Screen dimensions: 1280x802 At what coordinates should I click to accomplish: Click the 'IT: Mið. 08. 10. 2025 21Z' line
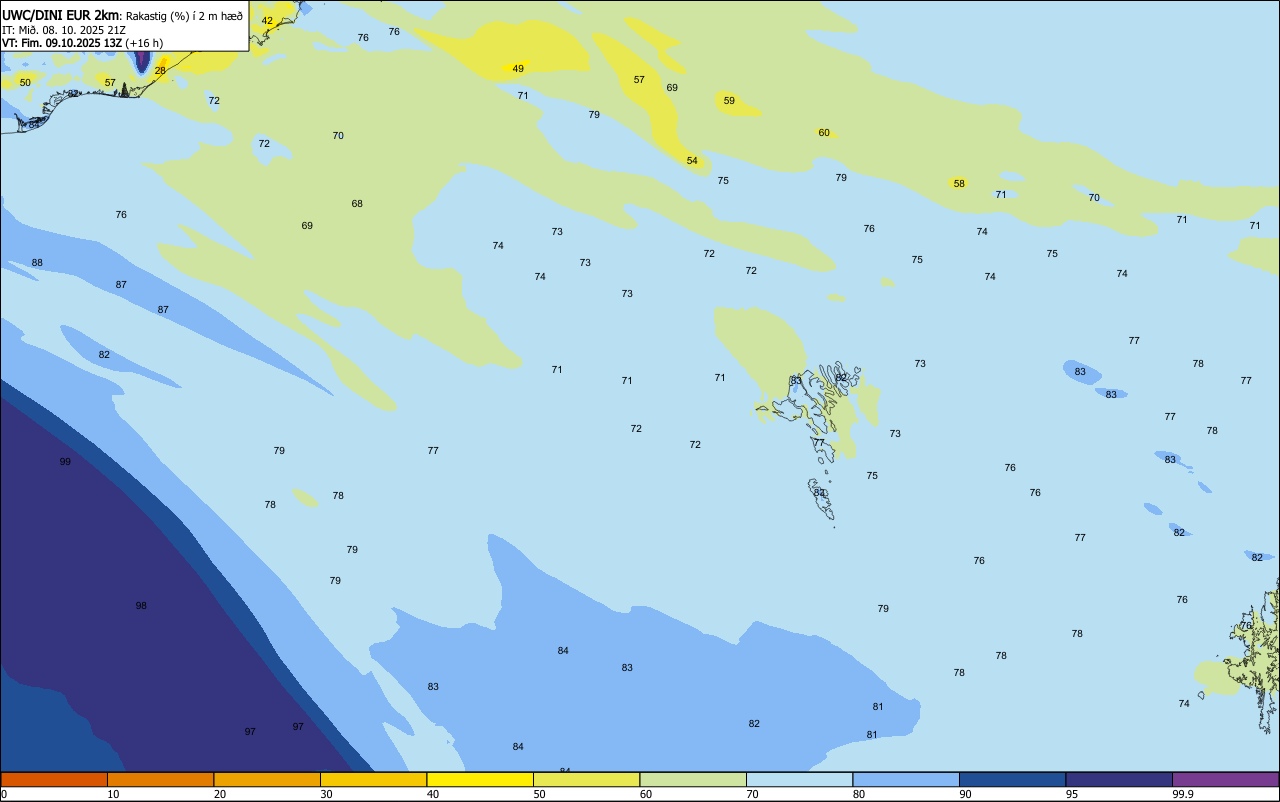pyautogui.click(x=63, y=30)
